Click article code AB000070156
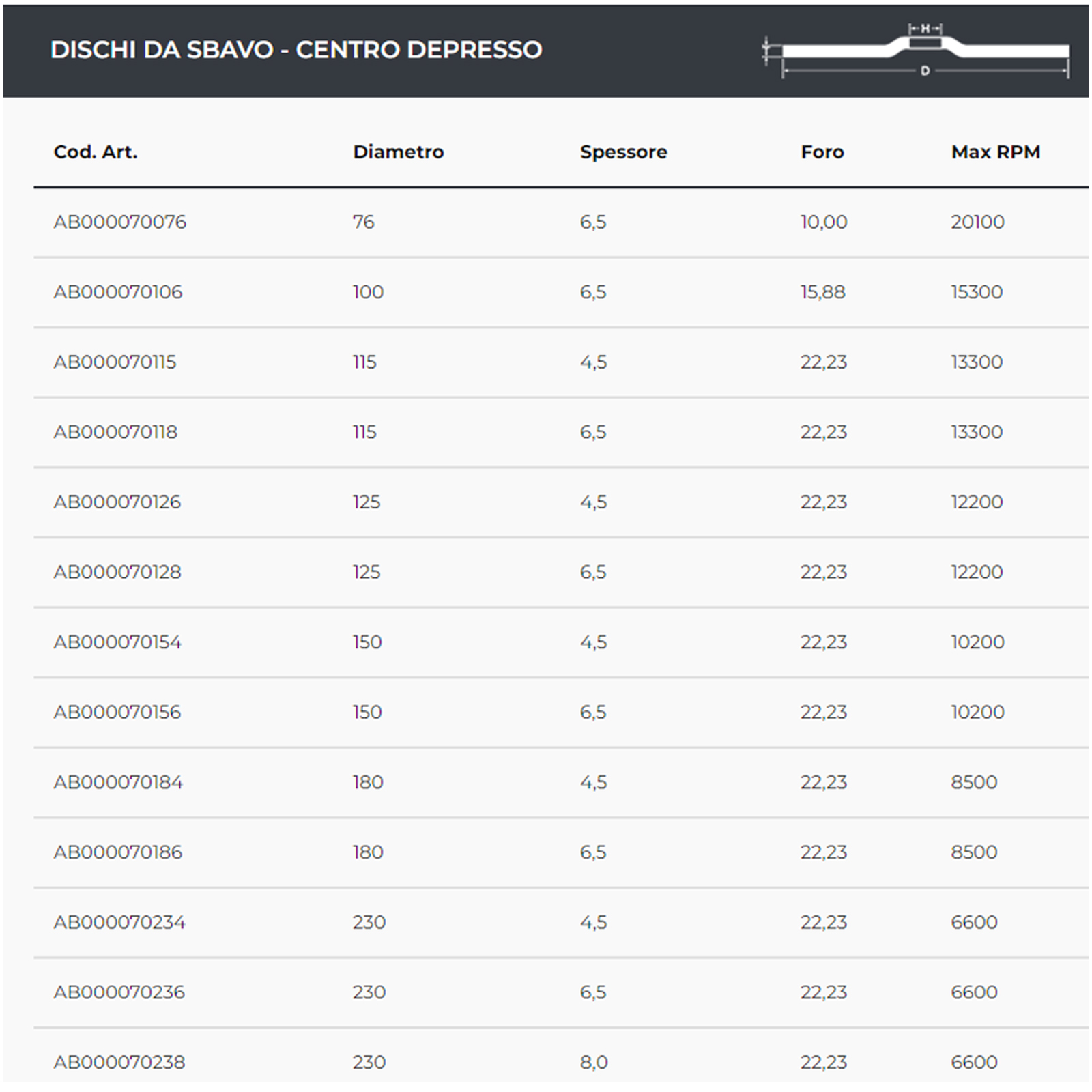The image size is (1092, 1092). (x=117, y=712)
